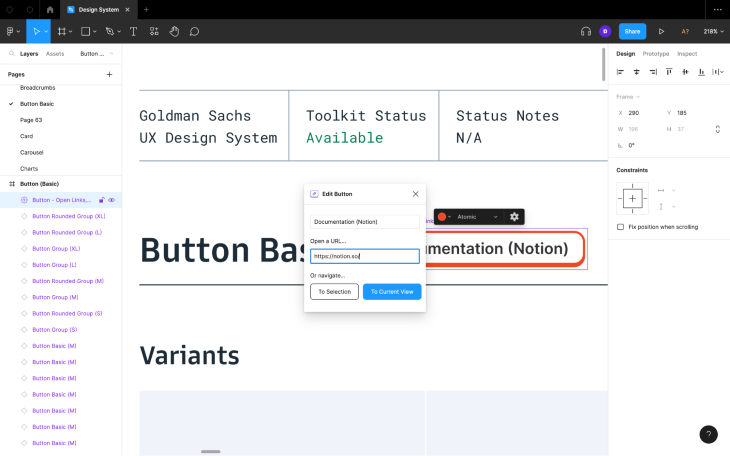
Task: Open audio conversation headphones icon
Action: [586, 32]
